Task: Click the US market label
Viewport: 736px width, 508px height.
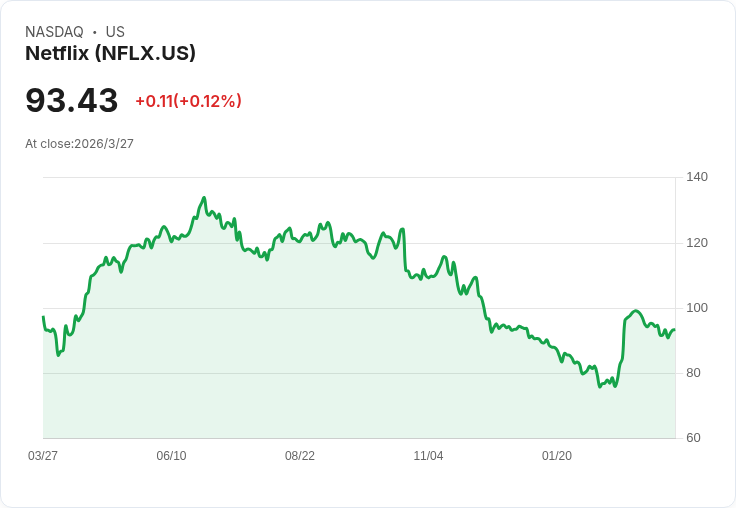Action: point(115,32)
